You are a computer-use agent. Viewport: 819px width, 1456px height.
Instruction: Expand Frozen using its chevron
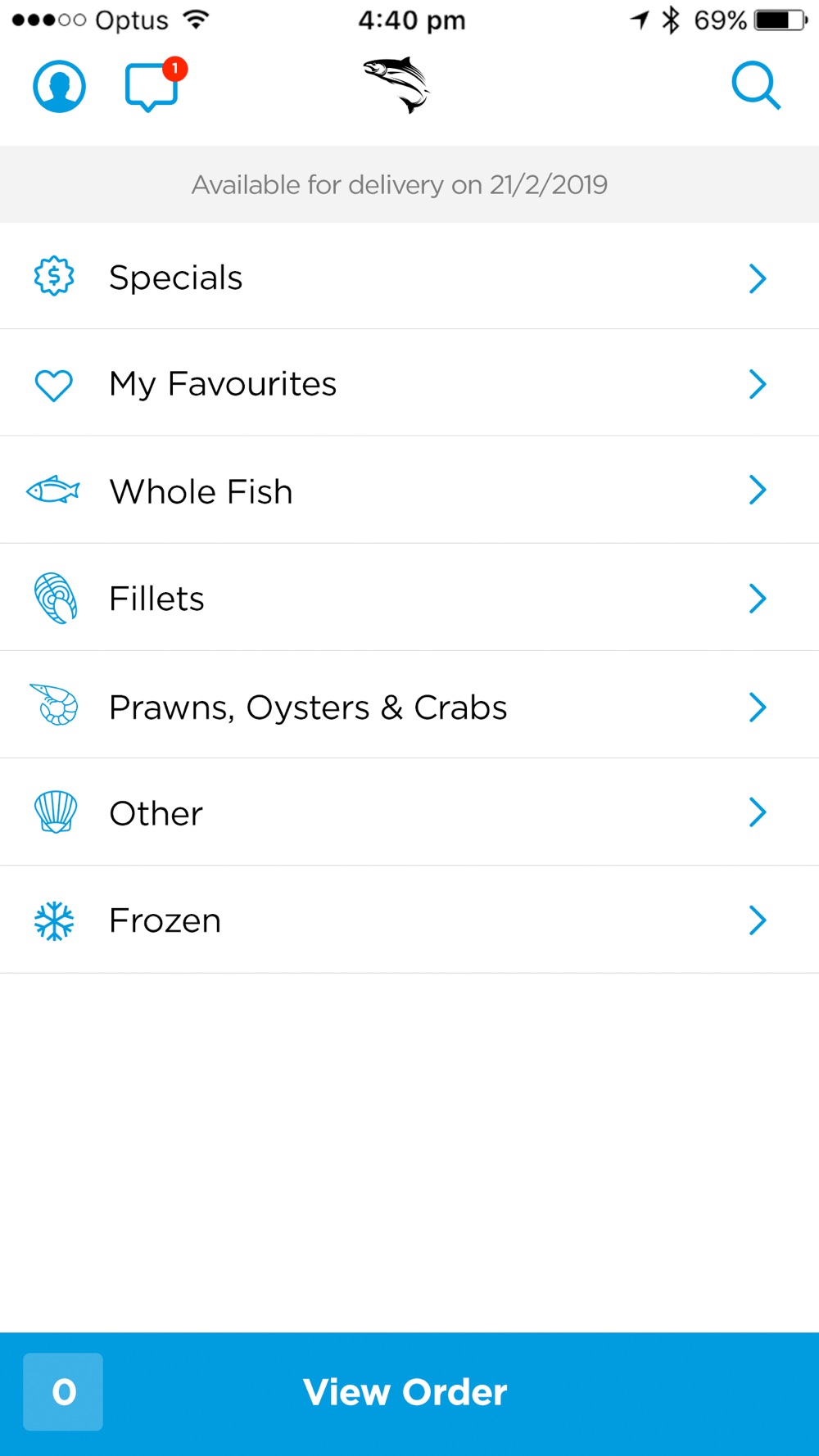click(x=758, y=920)
